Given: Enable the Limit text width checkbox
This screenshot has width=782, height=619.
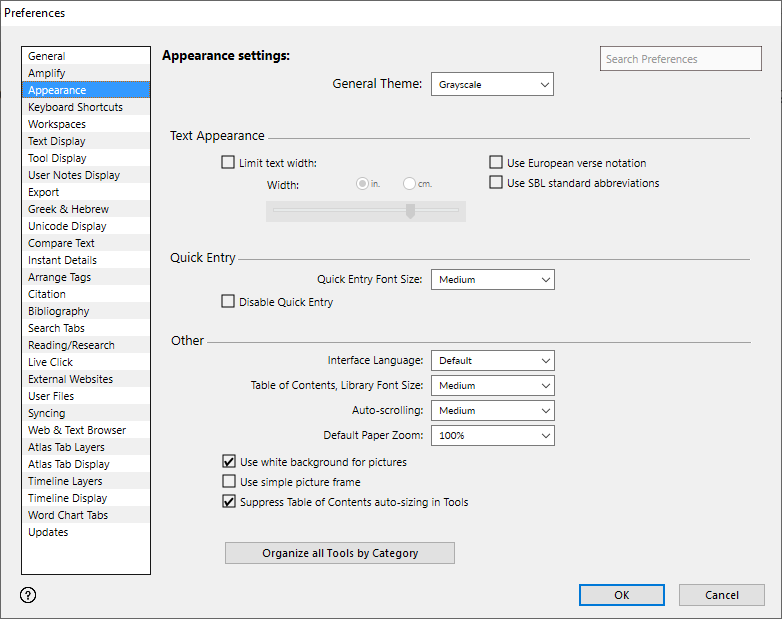Looking at the screenshot, I should point(228,163).
